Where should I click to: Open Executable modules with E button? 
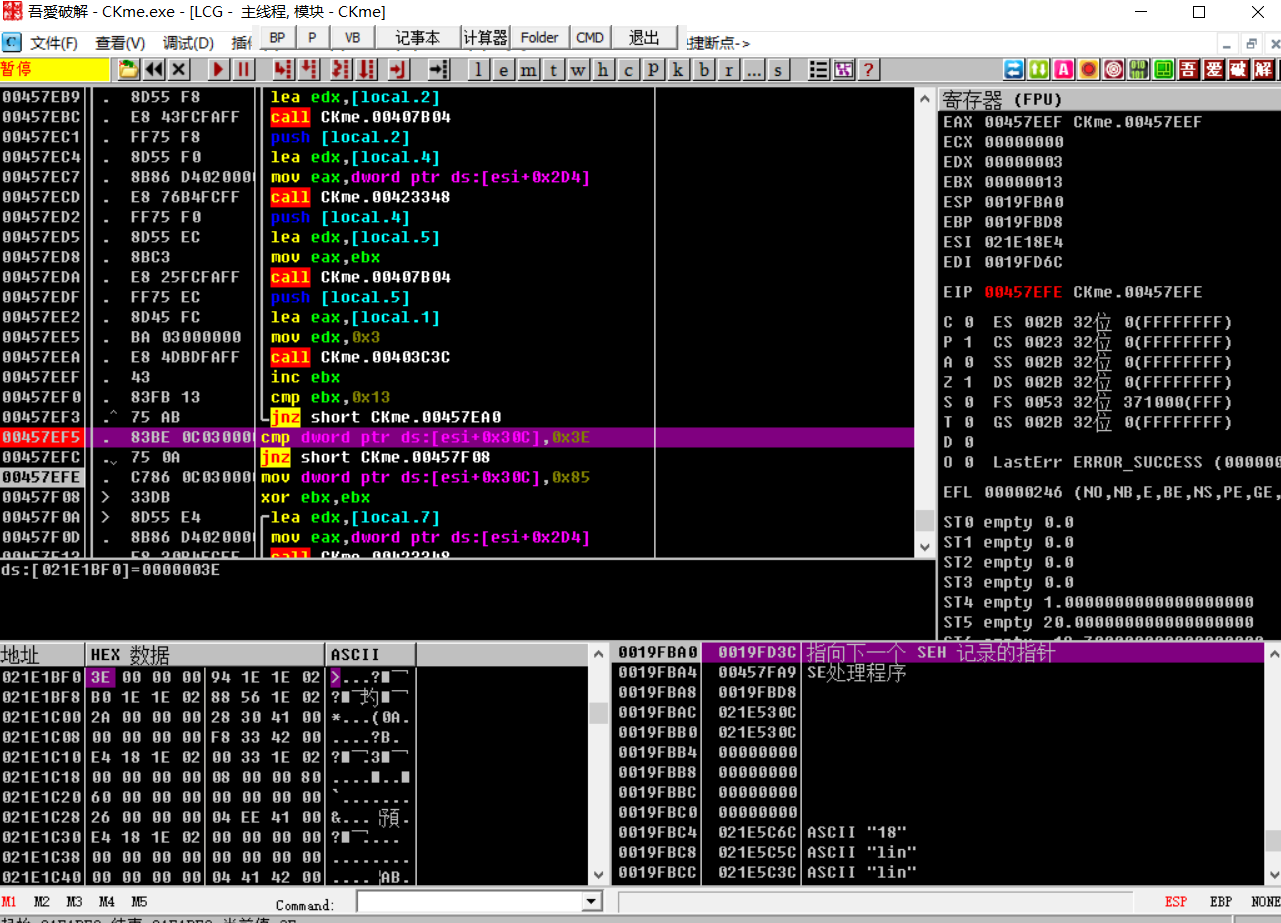pyautogui.click(x=504, y=70)
